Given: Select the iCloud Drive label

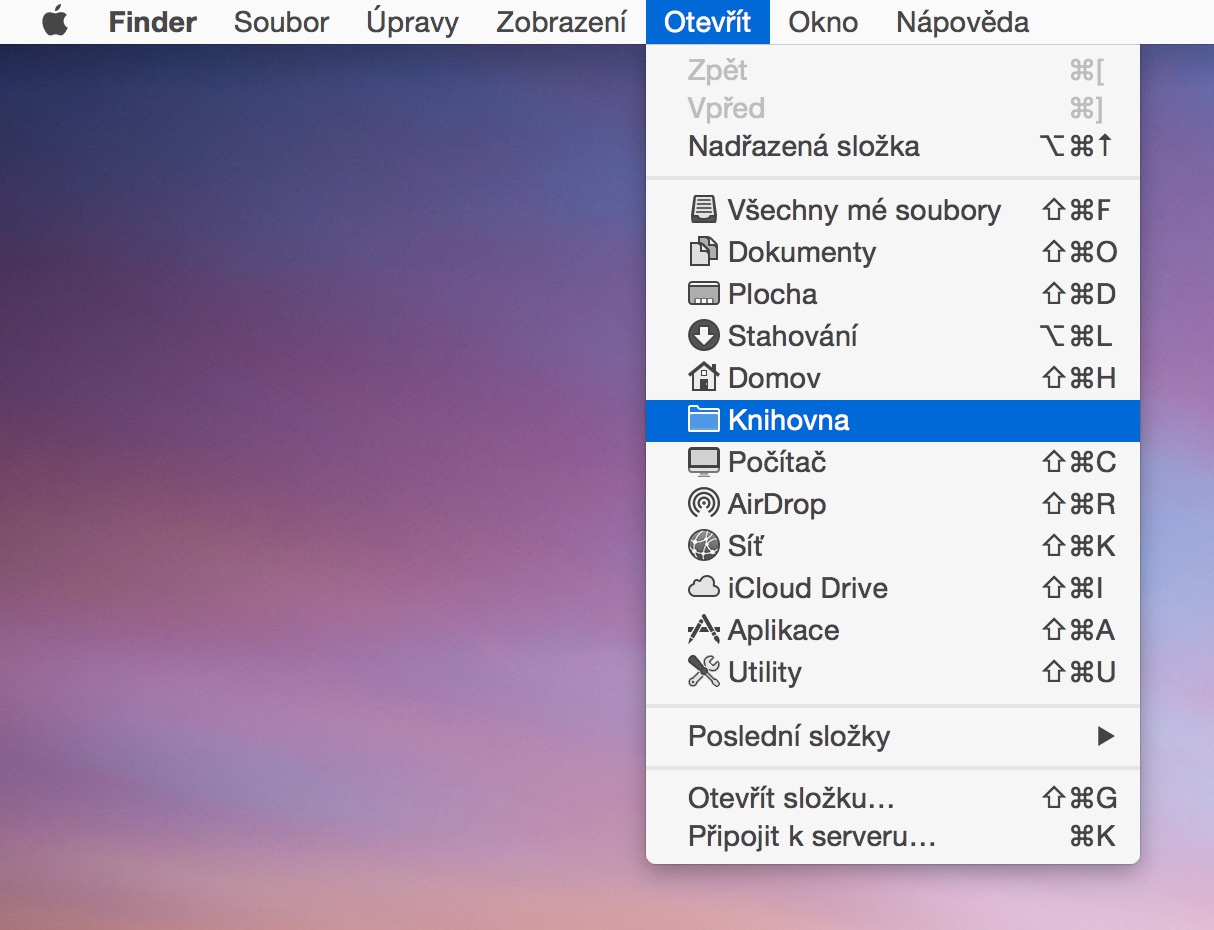Looking at the screenshot, I should tap(808, 588).
